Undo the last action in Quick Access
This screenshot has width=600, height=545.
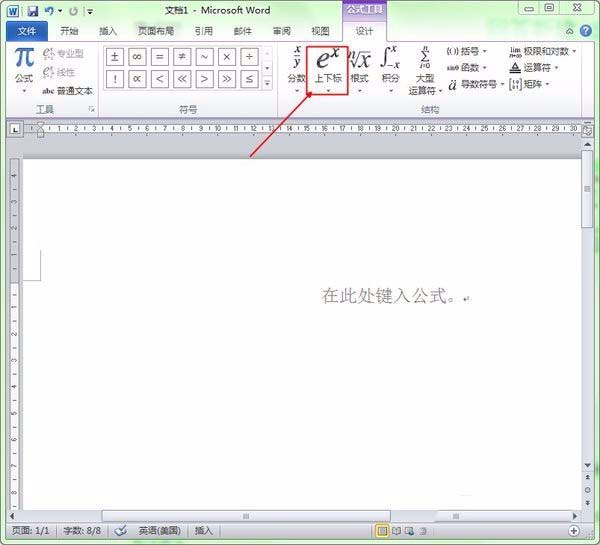tap(49, 11)
